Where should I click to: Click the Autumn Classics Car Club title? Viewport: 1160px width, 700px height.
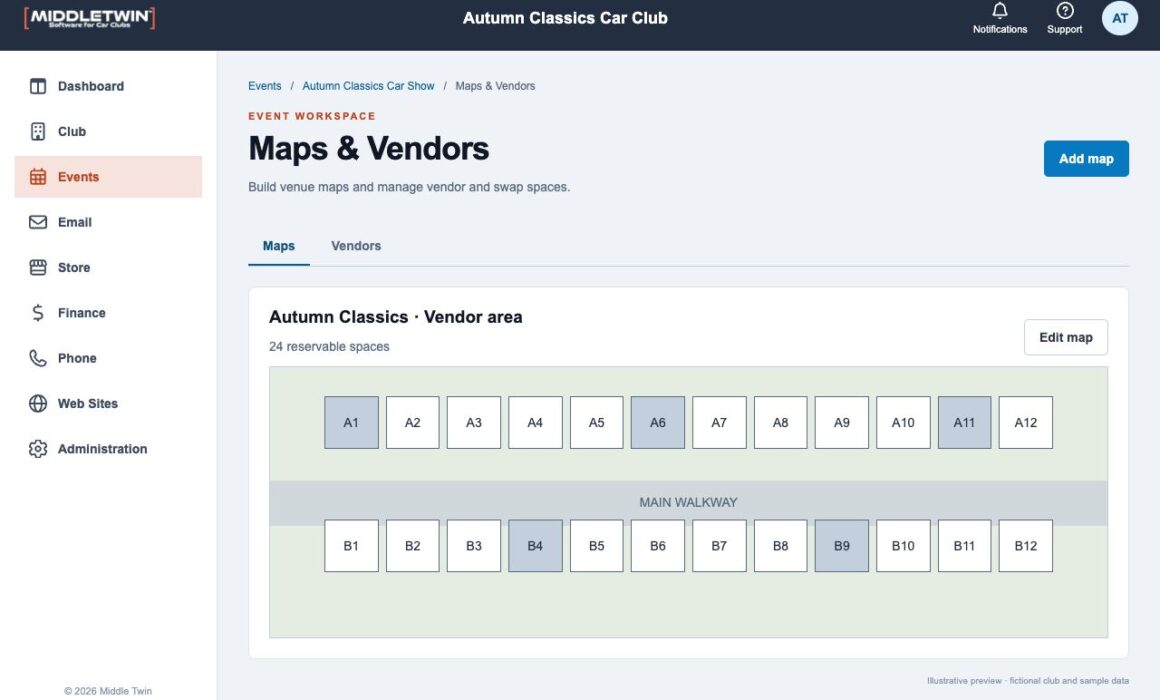(x=565, y=18)
